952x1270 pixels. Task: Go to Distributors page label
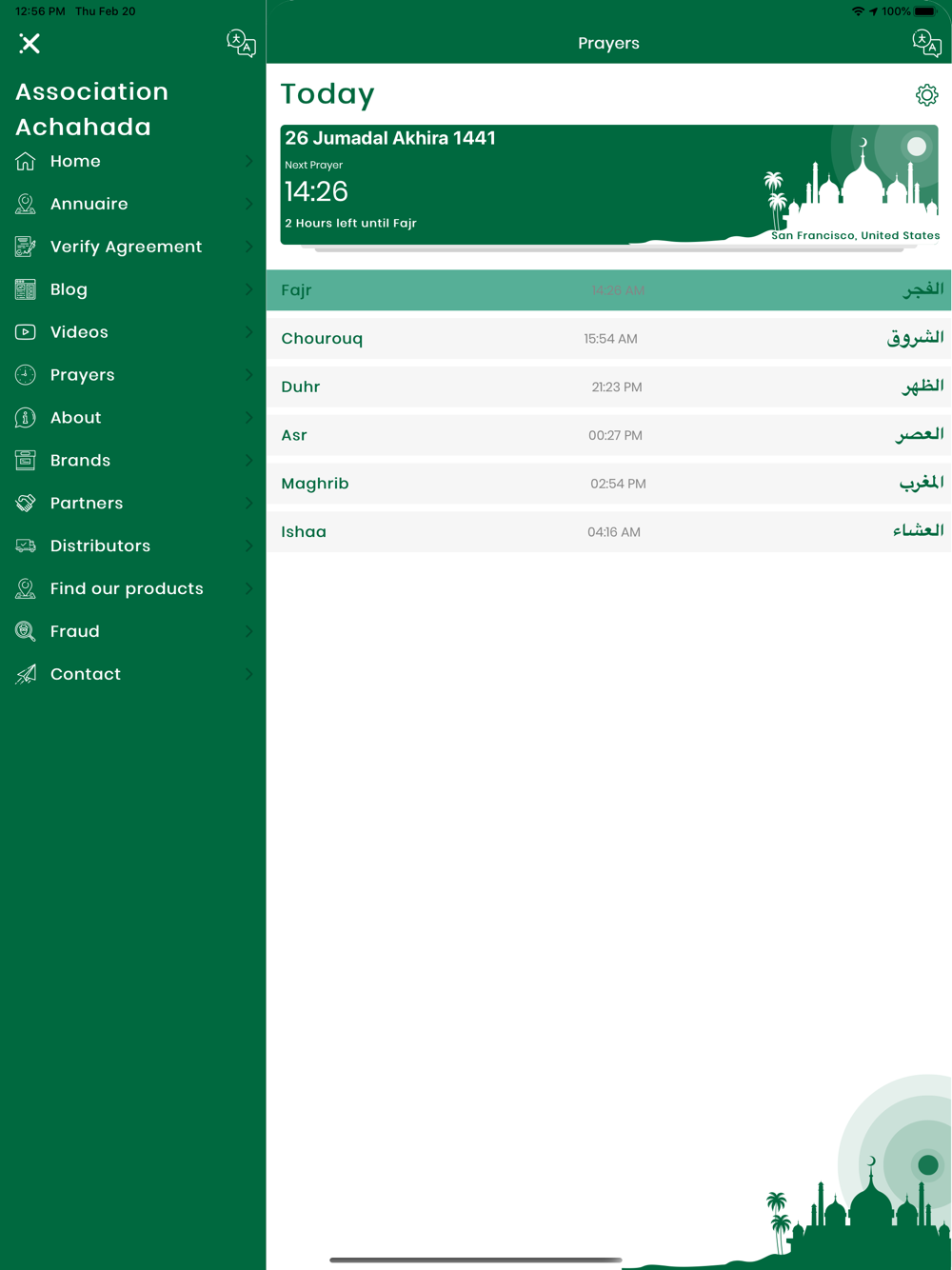click(100, 546)
